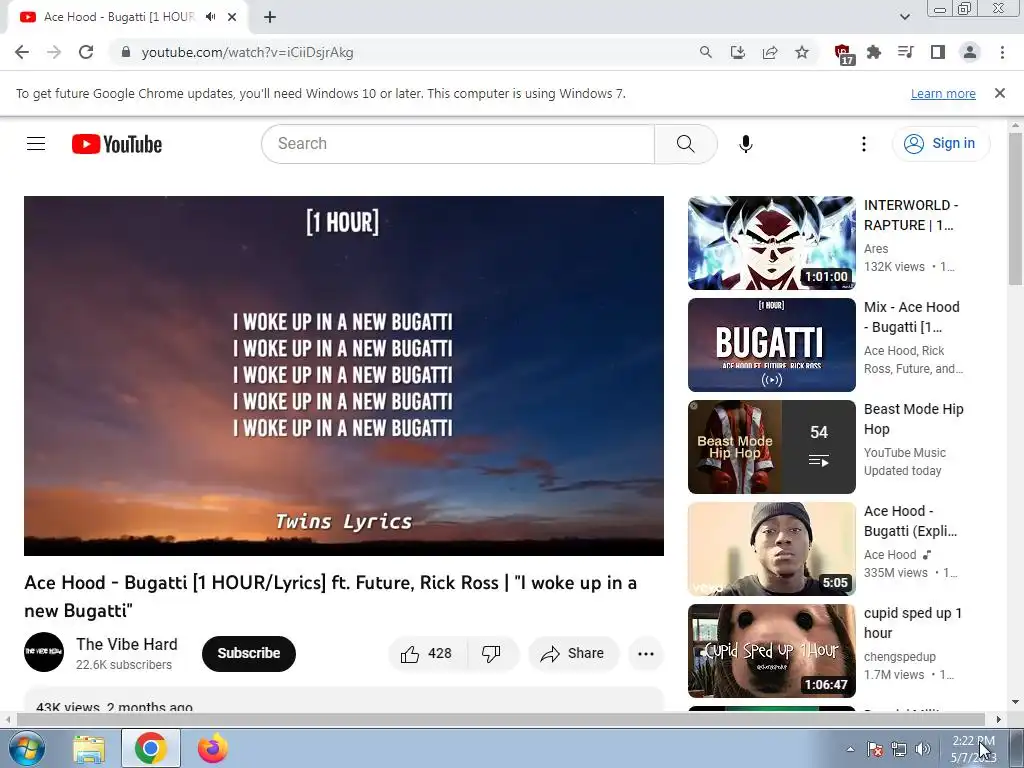Image resolution: width=1024 pixels, height=768 pixels.
Task: Open the Windows Start button
Action: pyautogui.click(x=26, y=748)
